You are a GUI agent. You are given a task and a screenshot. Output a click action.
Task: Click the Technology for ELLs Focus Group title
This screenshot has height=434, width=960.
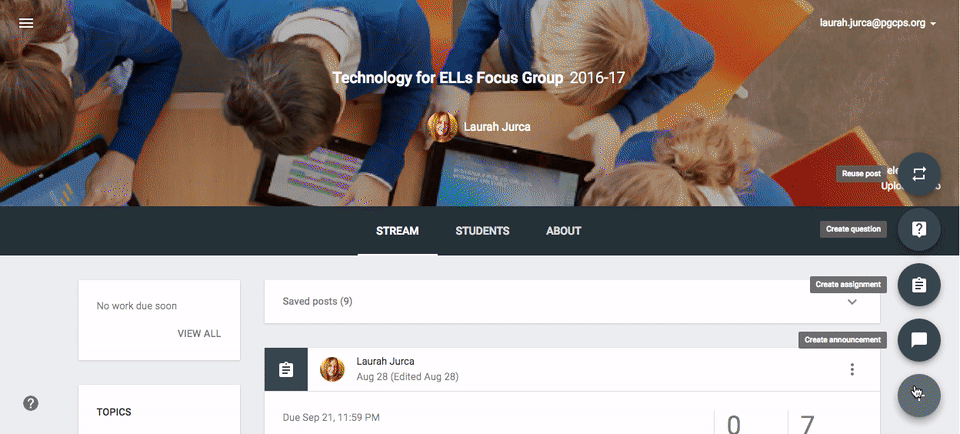[448, 78]
